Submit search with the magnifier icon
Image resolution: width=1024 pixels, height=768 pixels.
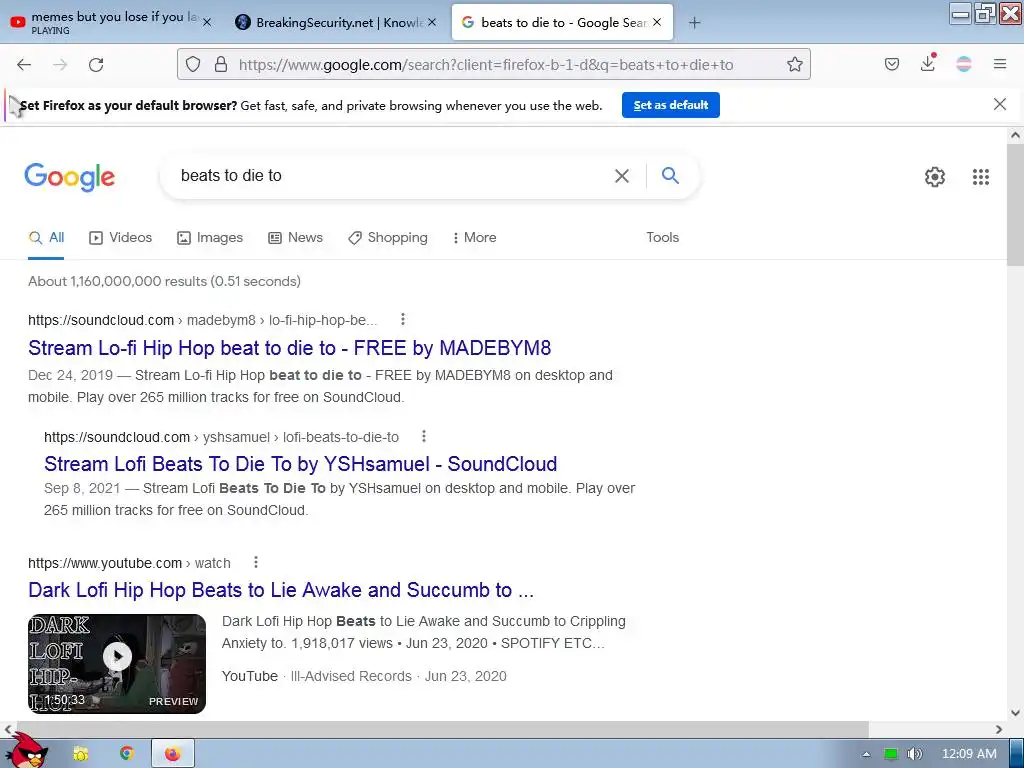click(x=670, y=175)
